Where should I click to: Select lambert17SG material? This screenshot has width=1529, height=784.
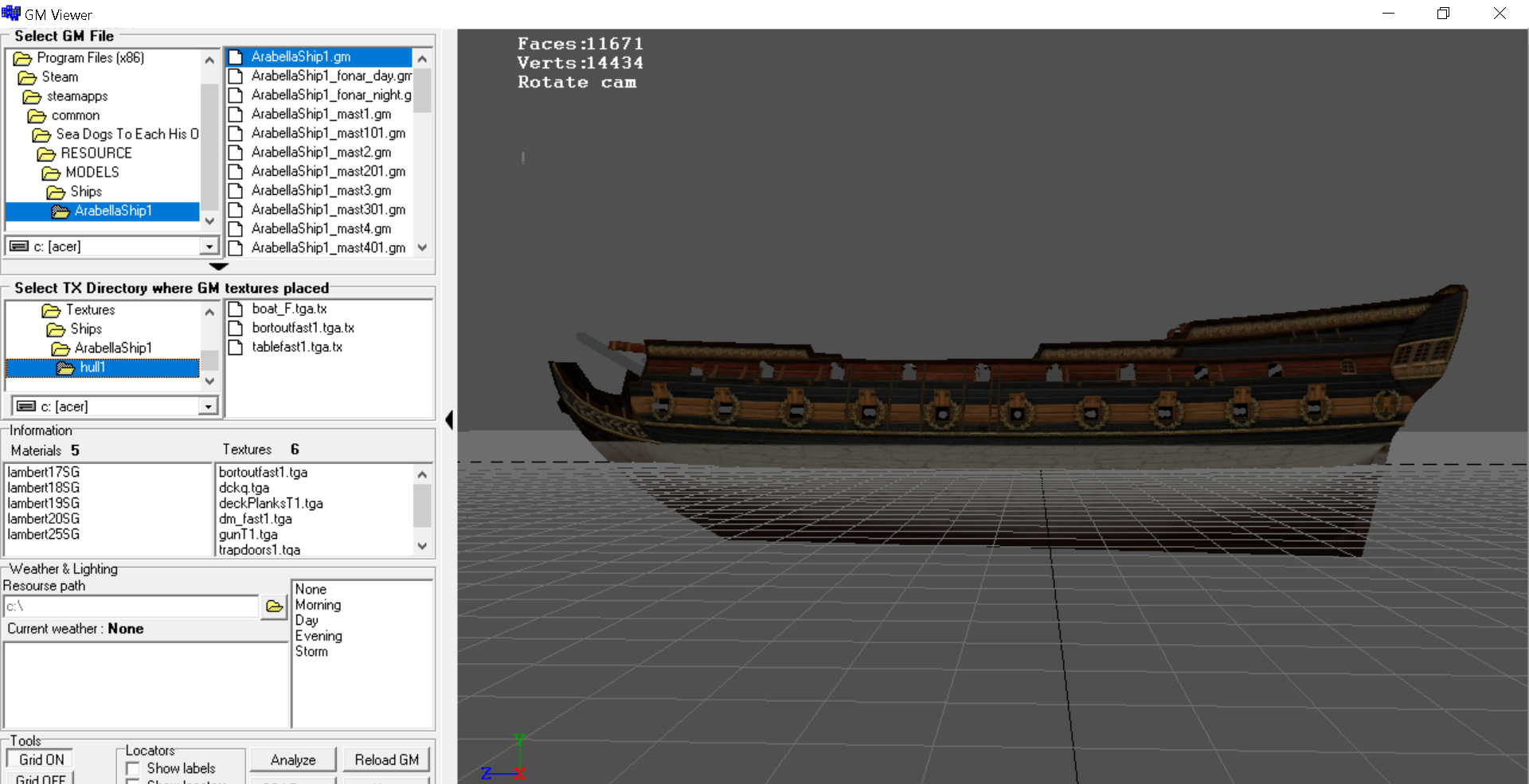point(44,472)
